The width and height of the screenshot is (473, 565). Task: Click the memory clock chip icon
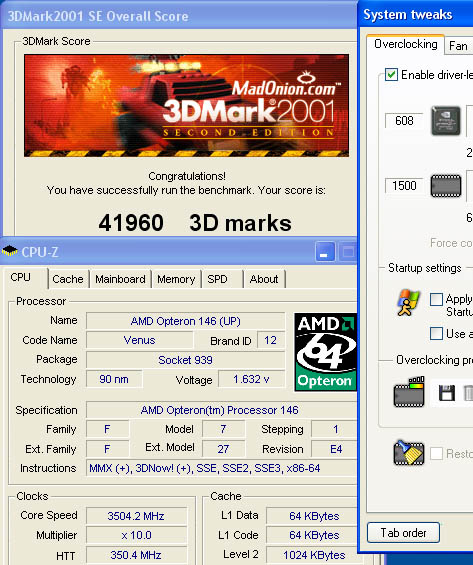(x=446, y=186)
